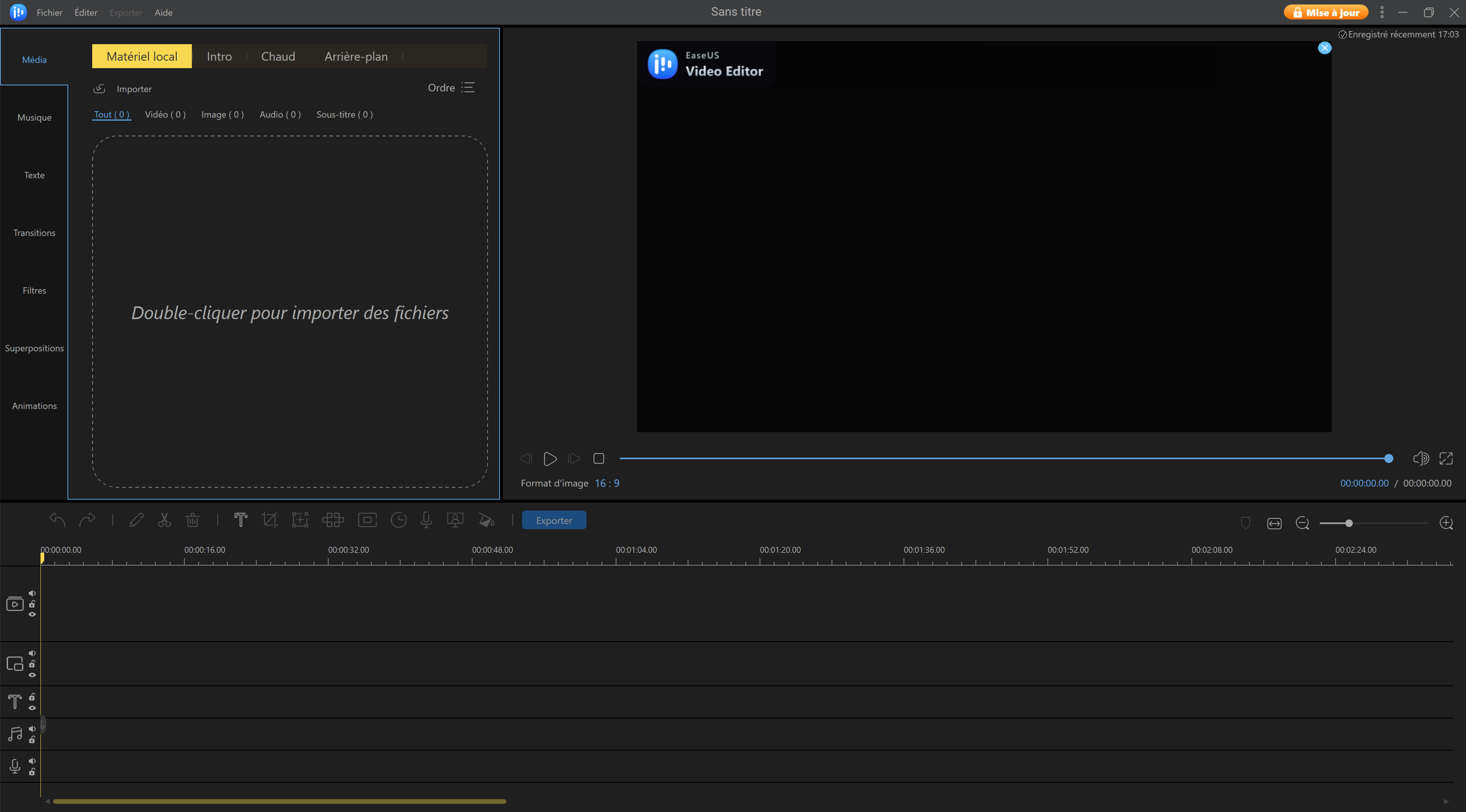
Task: Select the Crop tool icon
Action: [x=270, y=520]
